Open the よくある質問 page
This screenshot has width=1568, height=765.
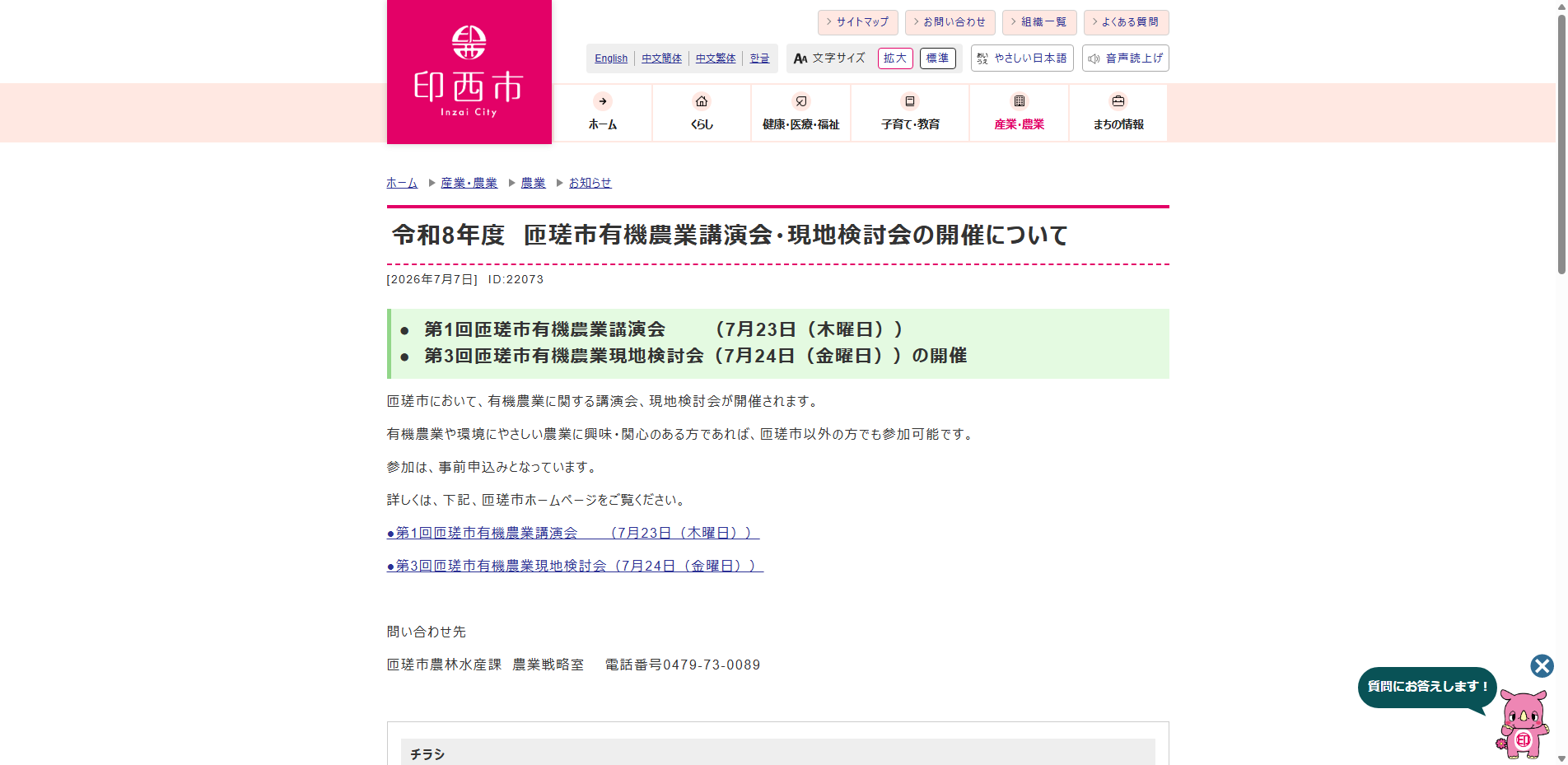[x=1127, y=22]
